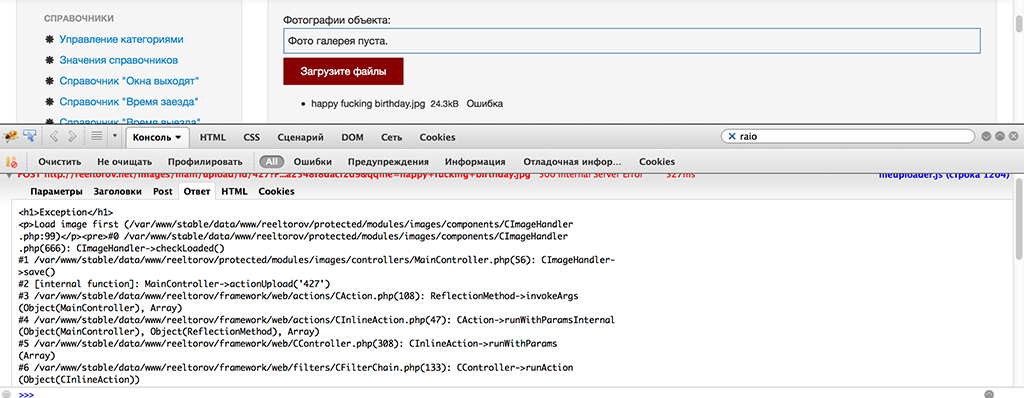Image resolution: width=1024 pixels, height=398 pixels.
Task: Toggle Firebug's command editor lines icon
Action: point(97,137)
